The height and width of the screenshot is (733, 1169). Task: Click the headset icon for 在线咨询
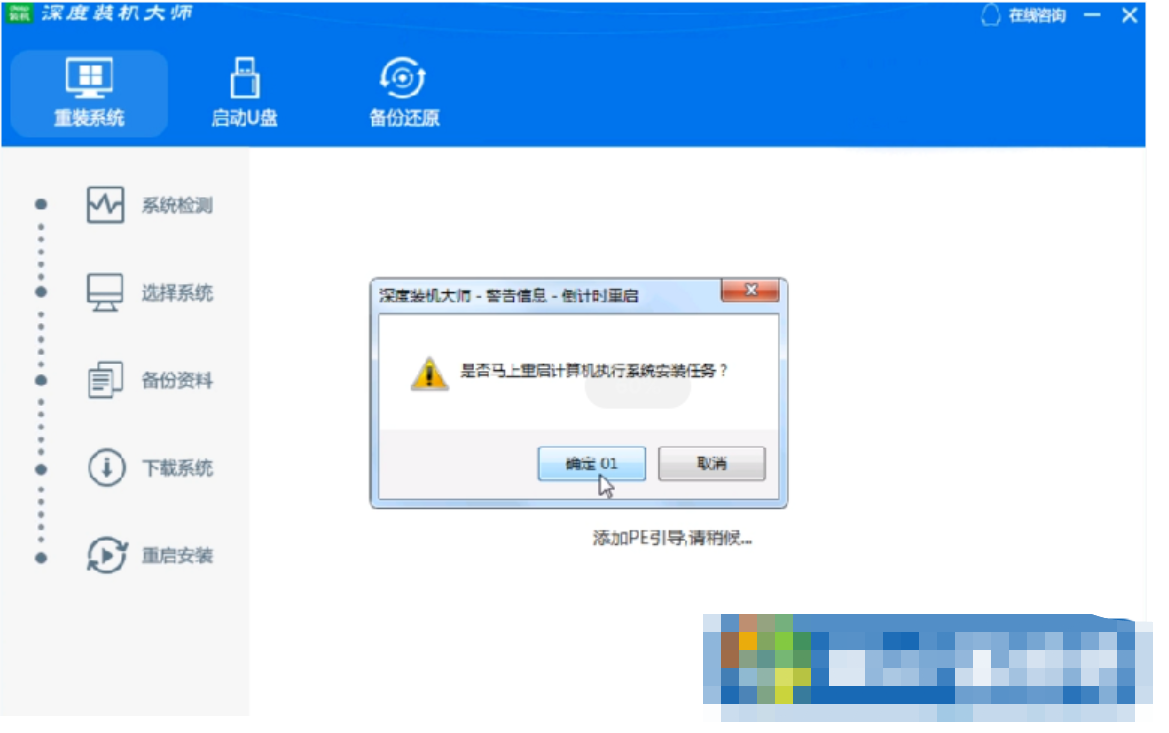[990, 15]
